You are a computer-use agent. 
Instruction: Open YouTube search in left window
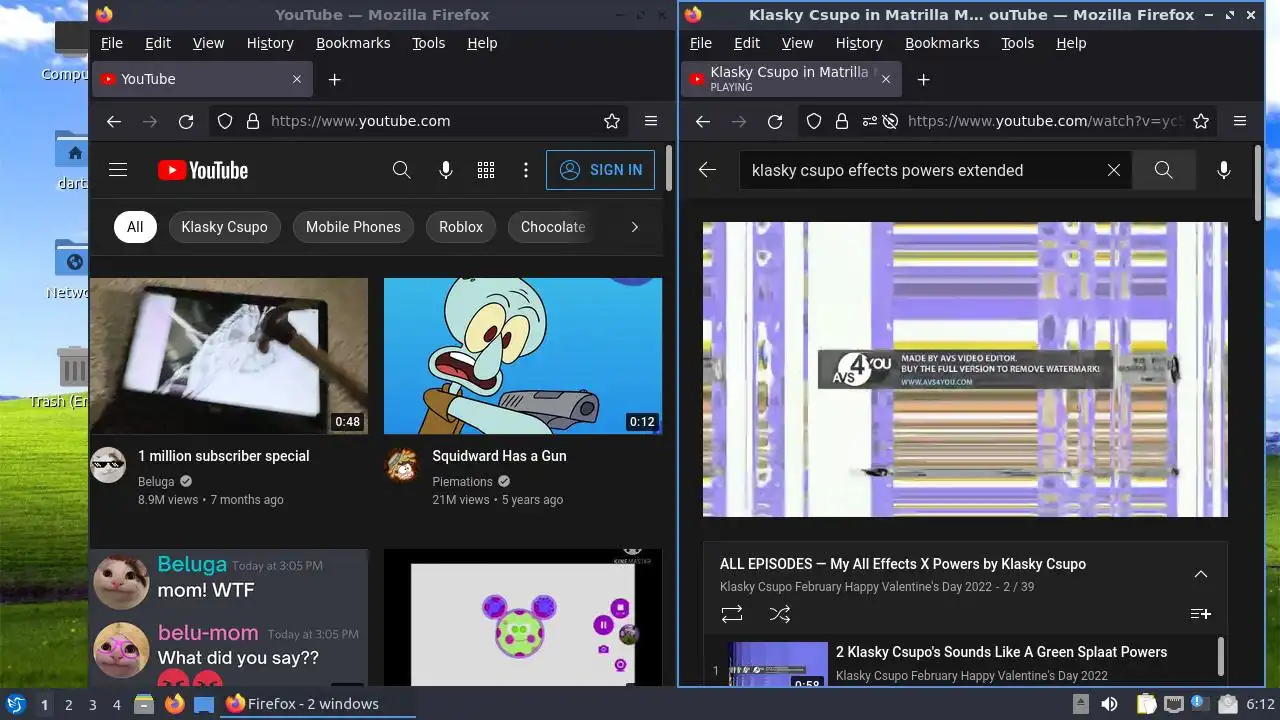(x=402, y=170)
